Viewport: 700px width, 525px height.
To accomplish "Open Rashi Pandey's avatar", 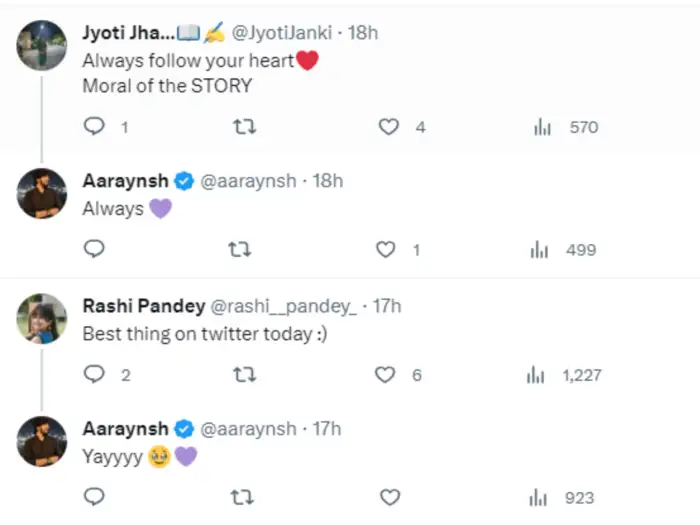I will 42,318.
